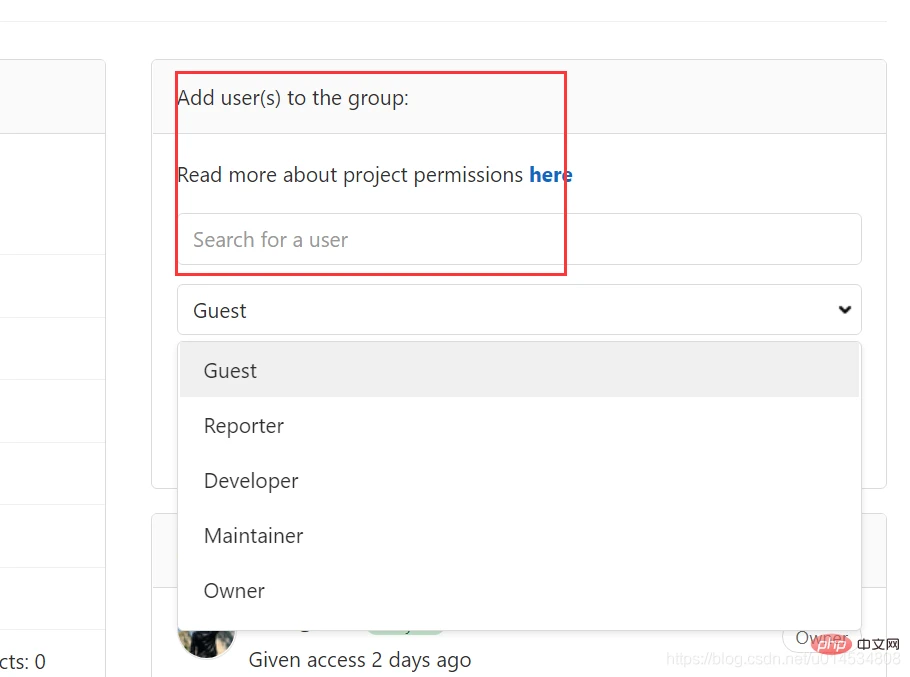The height and width of the screenshot is (677, 910).
Task: Collapse the Guest access level select box
Action: click(x=518, y=310)
